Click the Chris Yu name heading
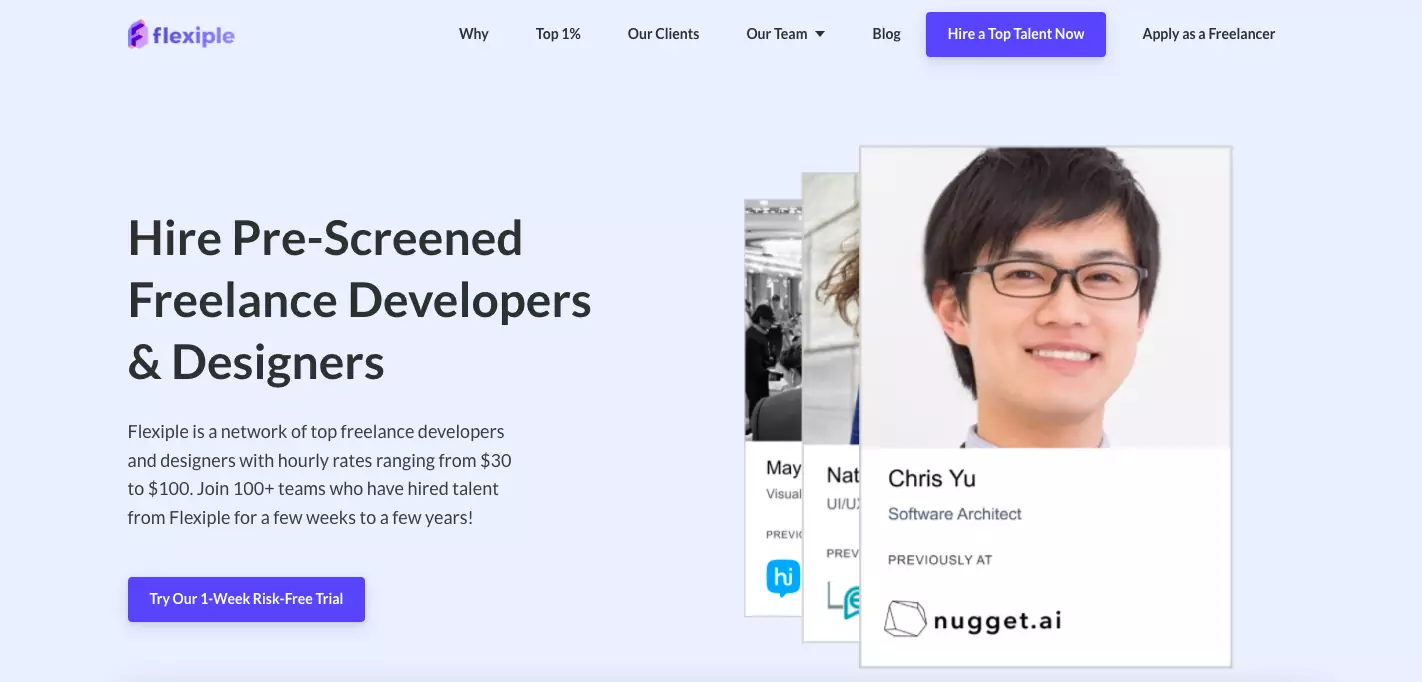This screenshot has height=682, width=1422. click(x=931, y=478)
